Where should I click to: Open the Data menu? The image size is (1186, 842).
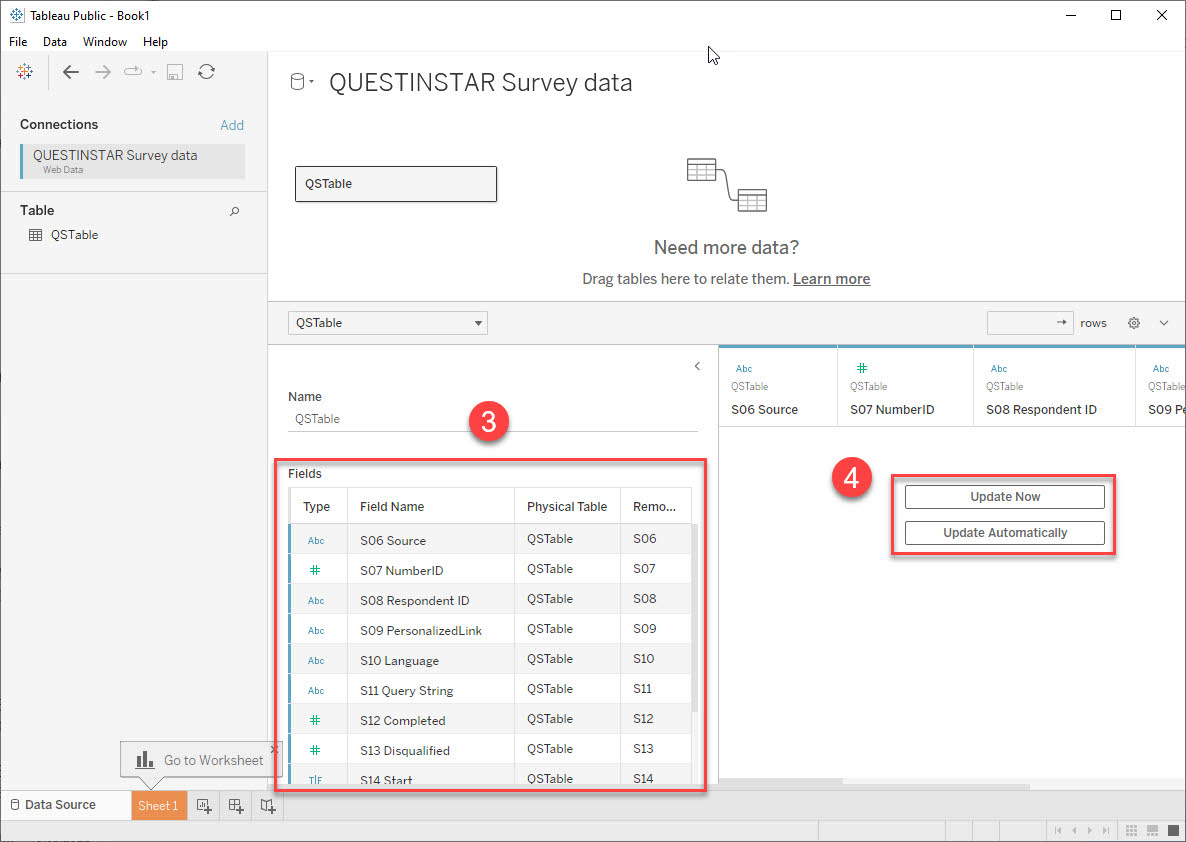54,42
